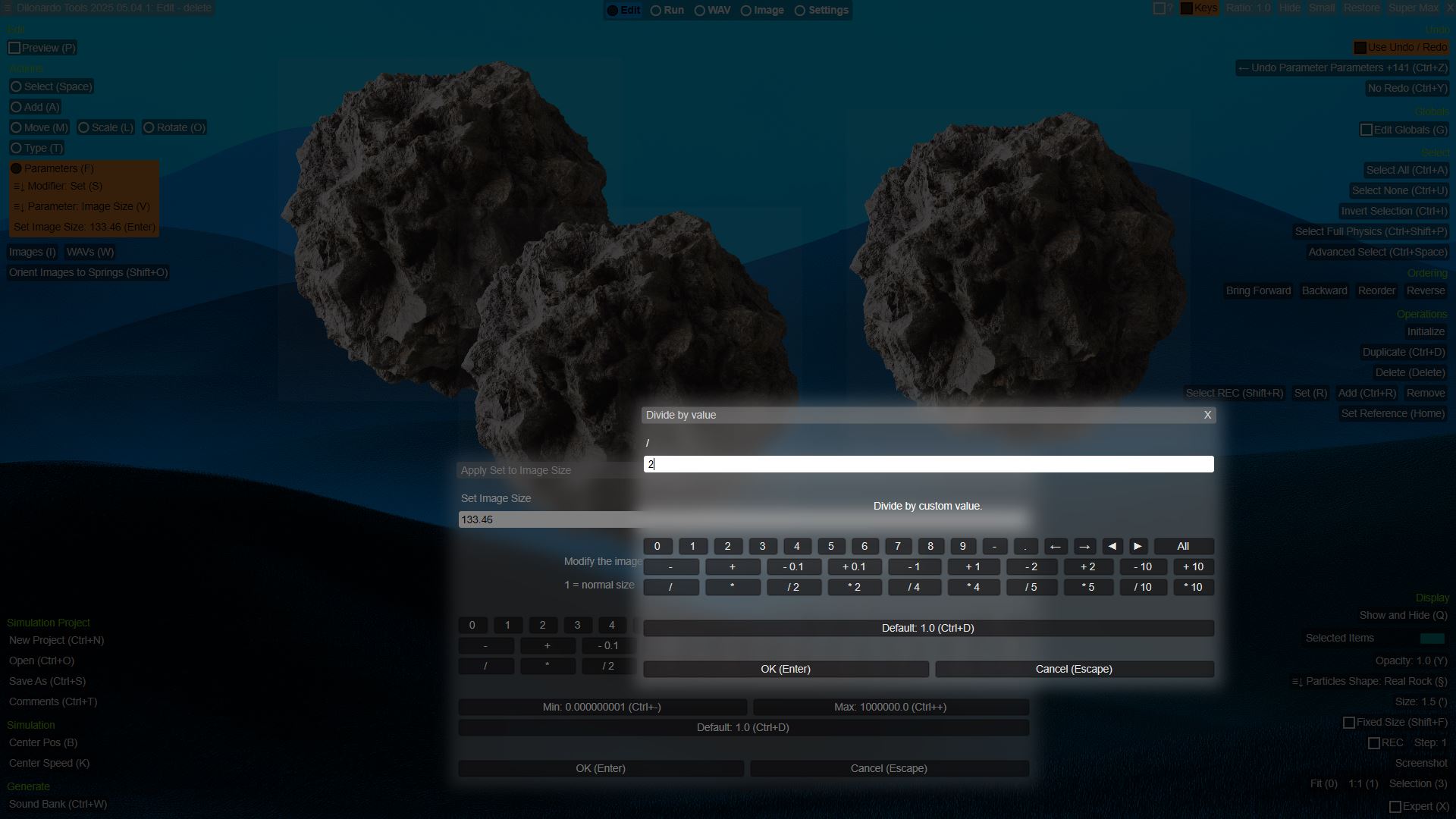1456x819 pixels.
Task: Click Default: 1.0 (Ctrl+D) in Divide dialog
Action: (x=927, y=629)
